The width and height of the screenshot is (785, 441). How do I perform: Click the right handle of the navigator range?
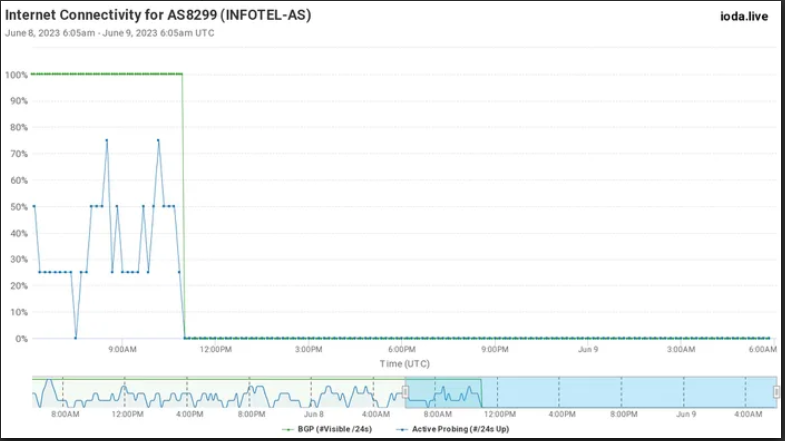tap(777, 391)
